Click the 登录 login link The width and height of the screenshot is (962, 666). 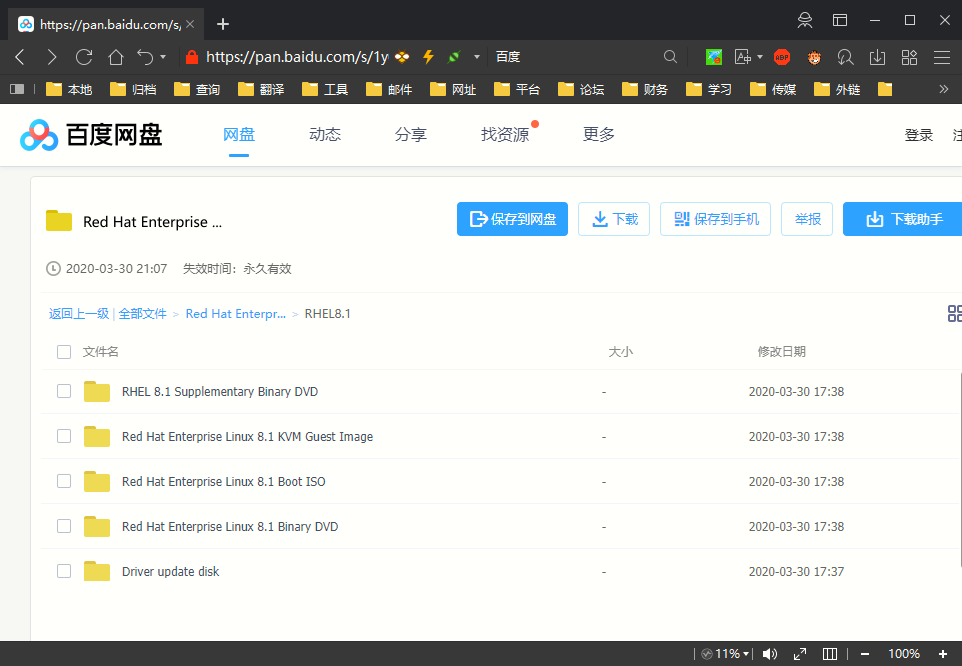pyautogui.click(x=918, y=135)
